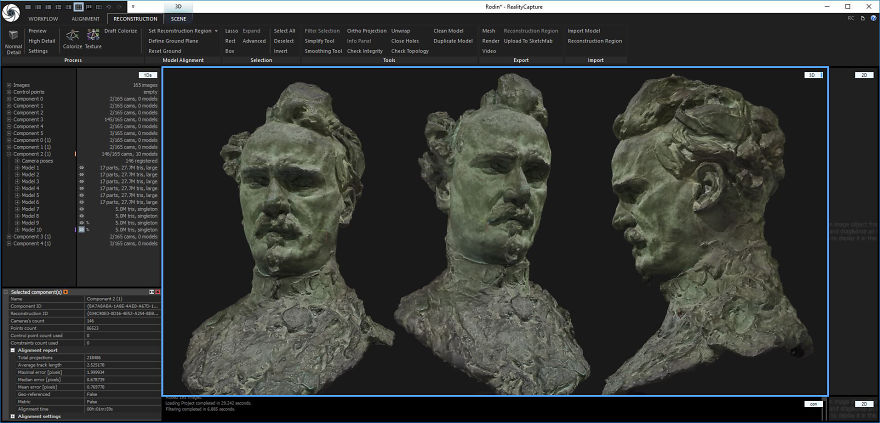Click the RealityCapture application logo
The height and width of the screenshot is (423, 880).
(10, 13)
